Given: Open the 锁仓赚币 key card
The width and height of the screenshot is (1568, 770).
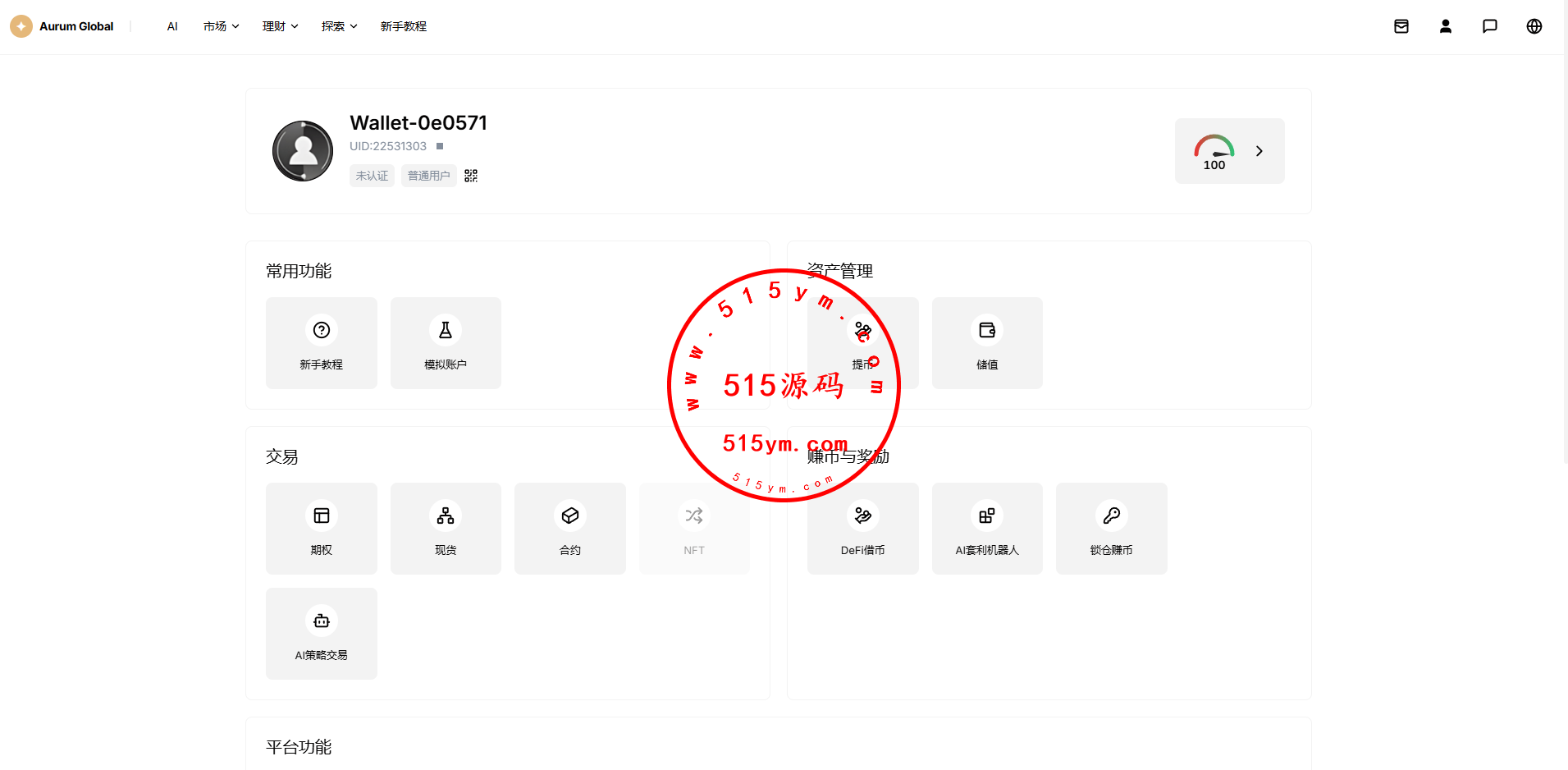Looking at the screenshot, I should click(1112, 529).
